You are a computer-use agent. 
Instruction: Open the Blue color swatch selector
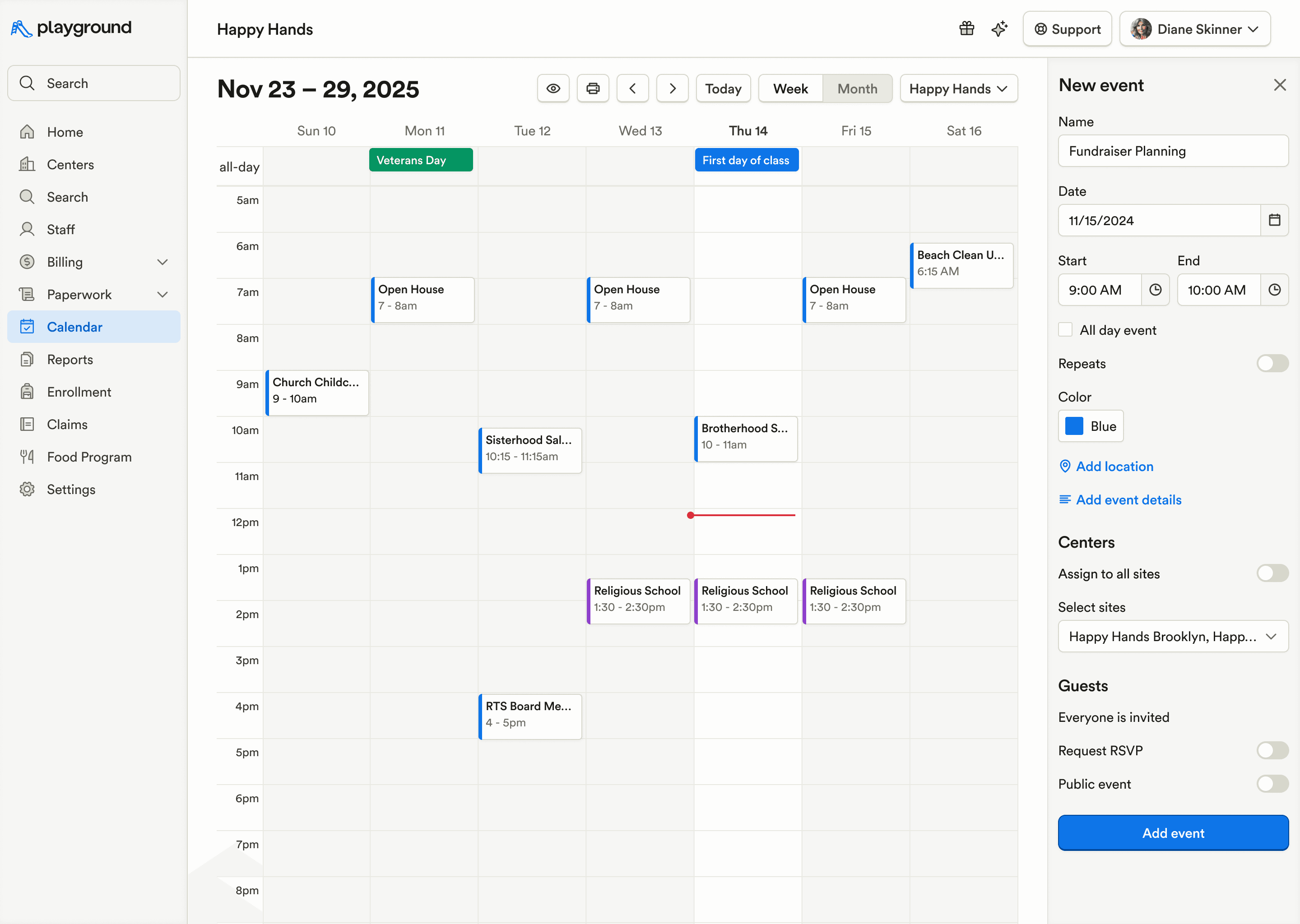pyautogui.click(x=1090, y=425)
